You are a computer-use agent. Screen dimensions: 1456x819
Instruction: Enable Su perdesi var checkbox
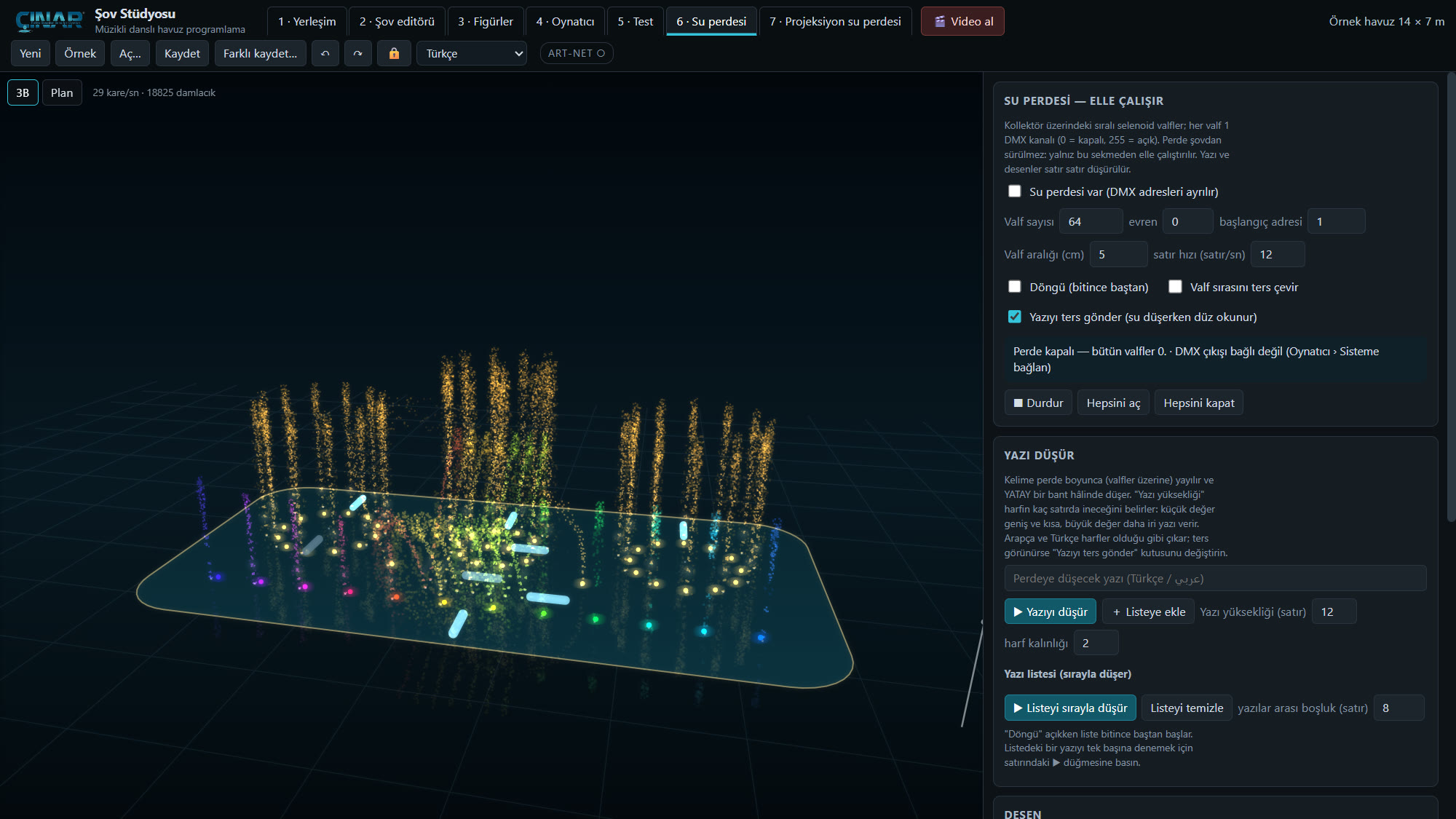1014,191
